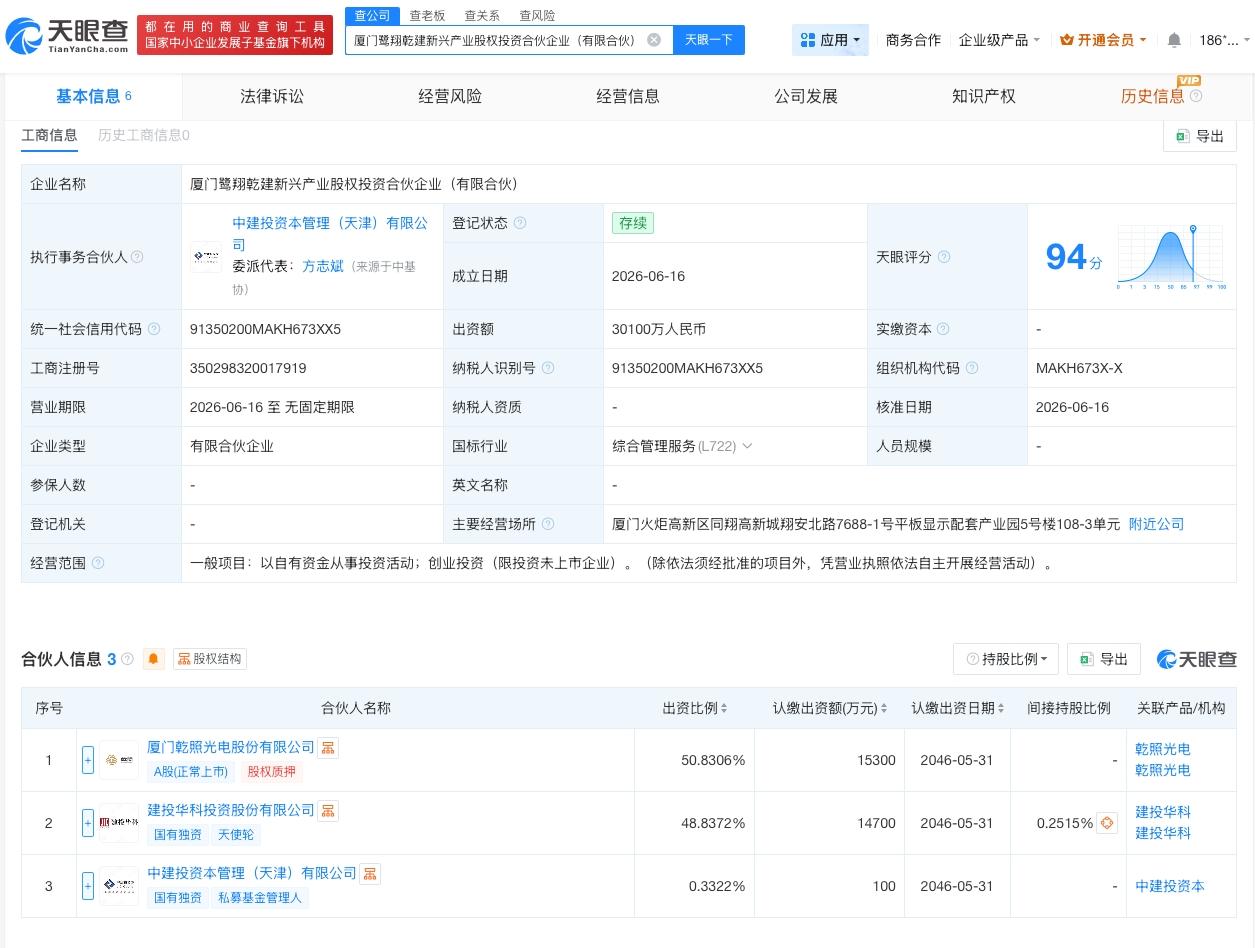Open the 应用 dropdown menu

tap(830, 40)
